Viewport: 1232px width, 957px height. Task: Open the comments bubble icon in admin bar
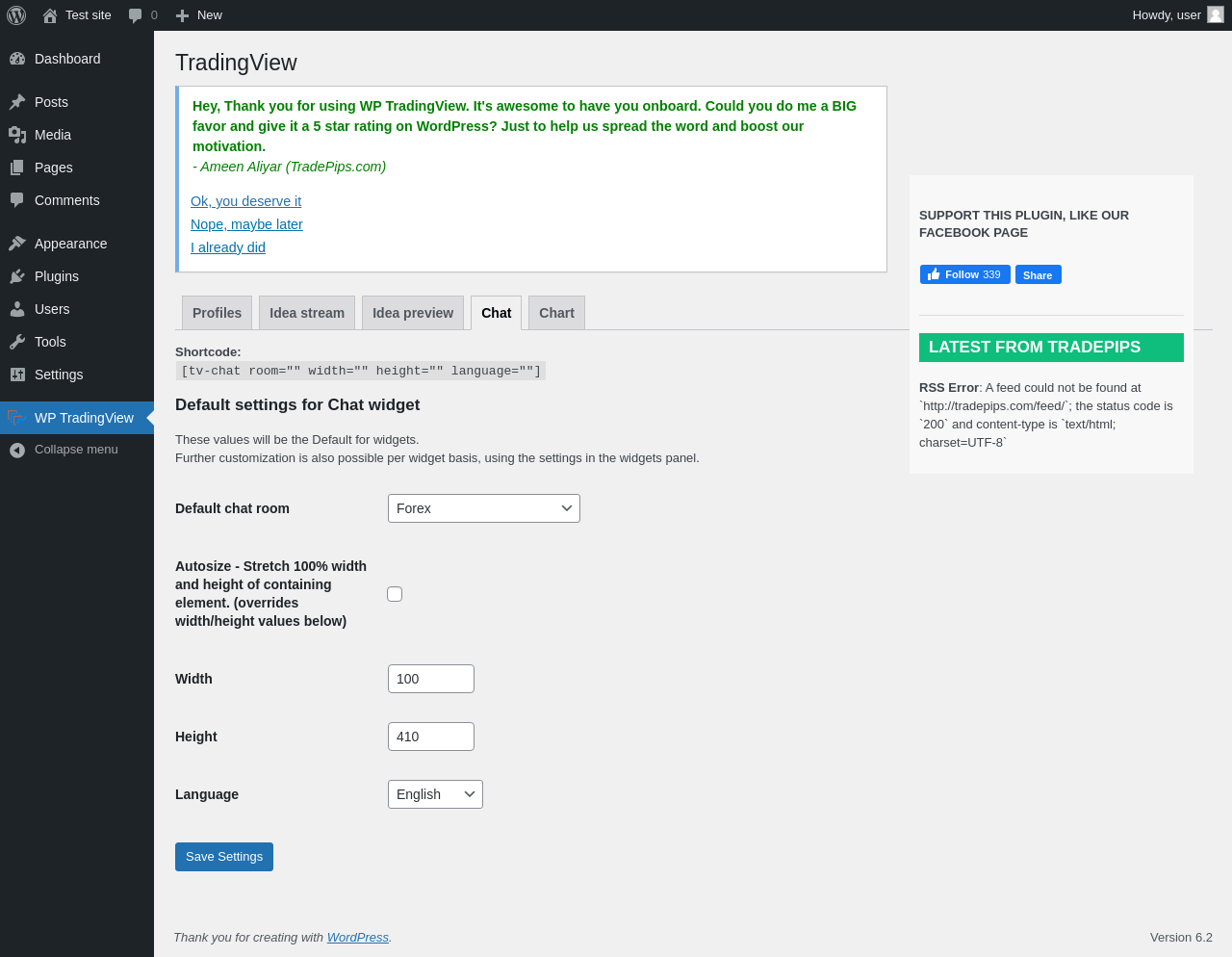click(136, 15)
